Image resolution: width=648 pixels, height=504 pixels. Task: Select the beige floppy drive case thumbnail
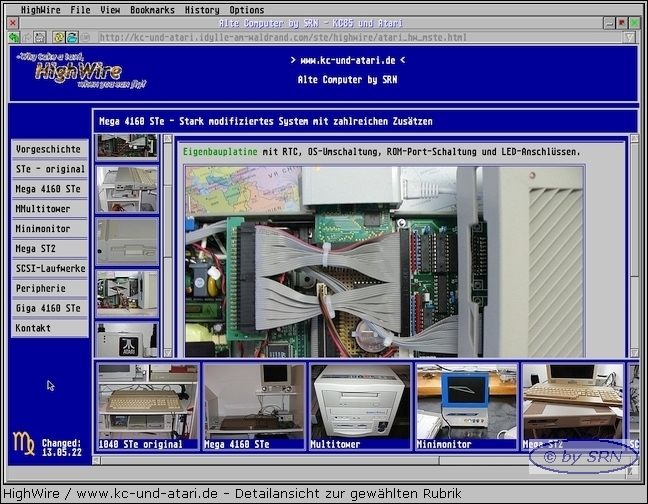pos(127,242)
